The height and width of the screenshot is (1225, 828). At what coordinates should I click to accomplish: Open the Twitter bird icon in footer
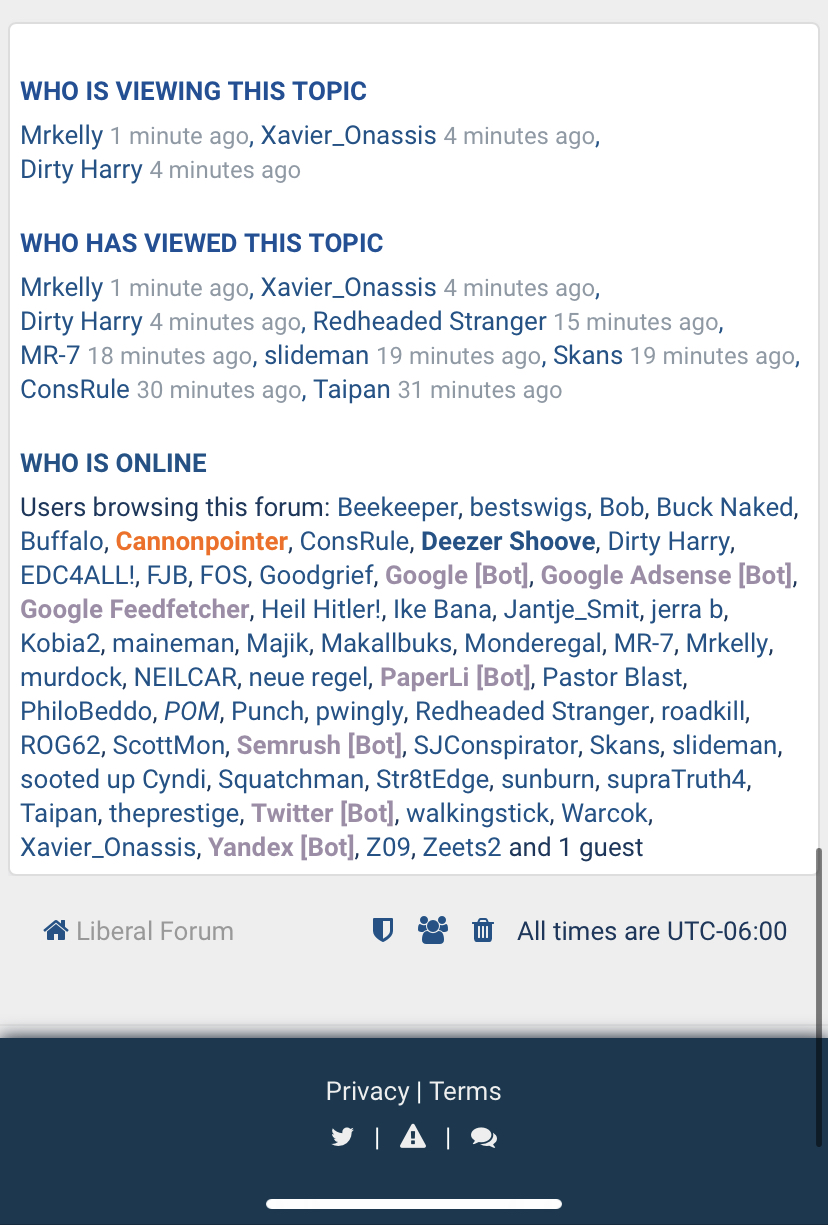tap(342, 1137)
